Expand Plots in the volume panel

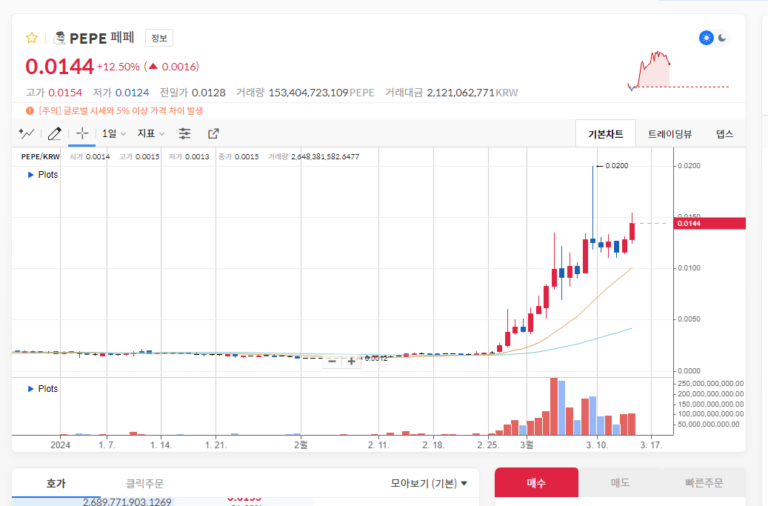click(x=43, y=389)
